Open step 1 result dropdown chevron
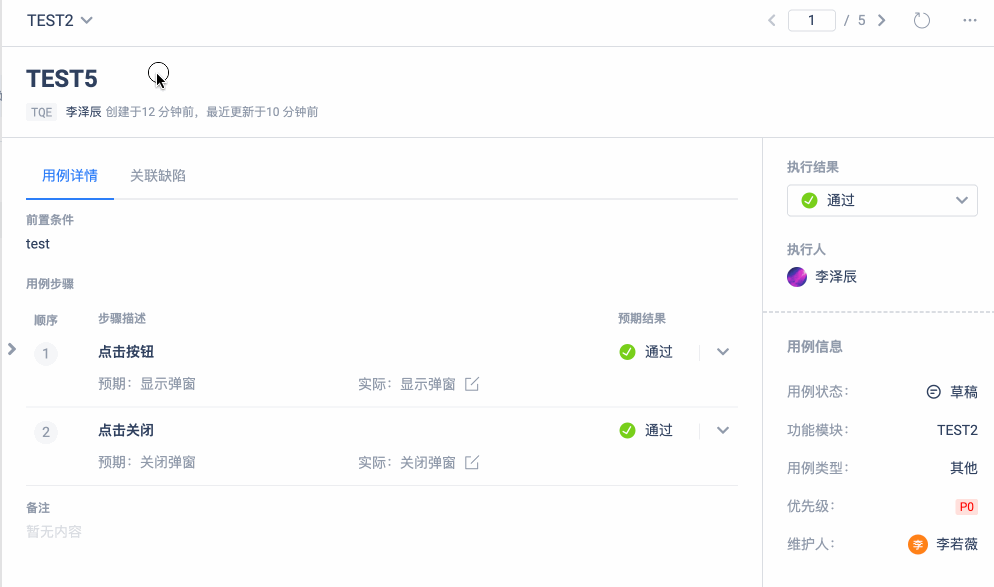The width and height of the screenshot is (994, 587). [x=723, y=352]
